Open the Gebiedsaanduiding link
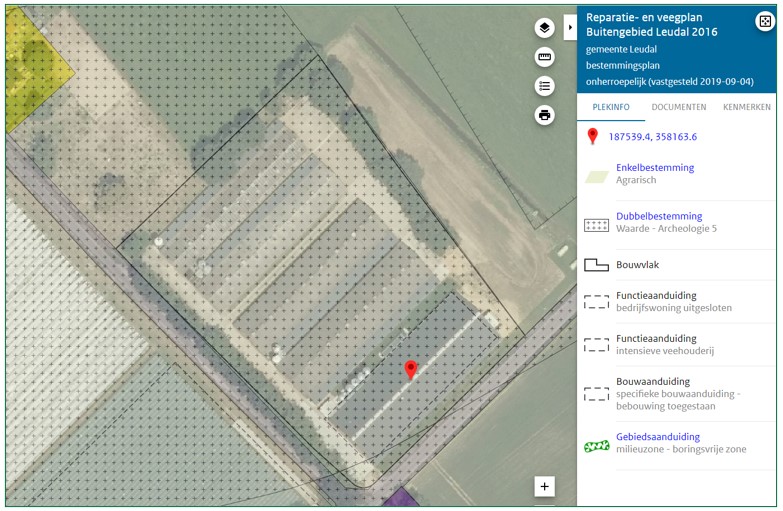The image size is (783, 511). 658,437
